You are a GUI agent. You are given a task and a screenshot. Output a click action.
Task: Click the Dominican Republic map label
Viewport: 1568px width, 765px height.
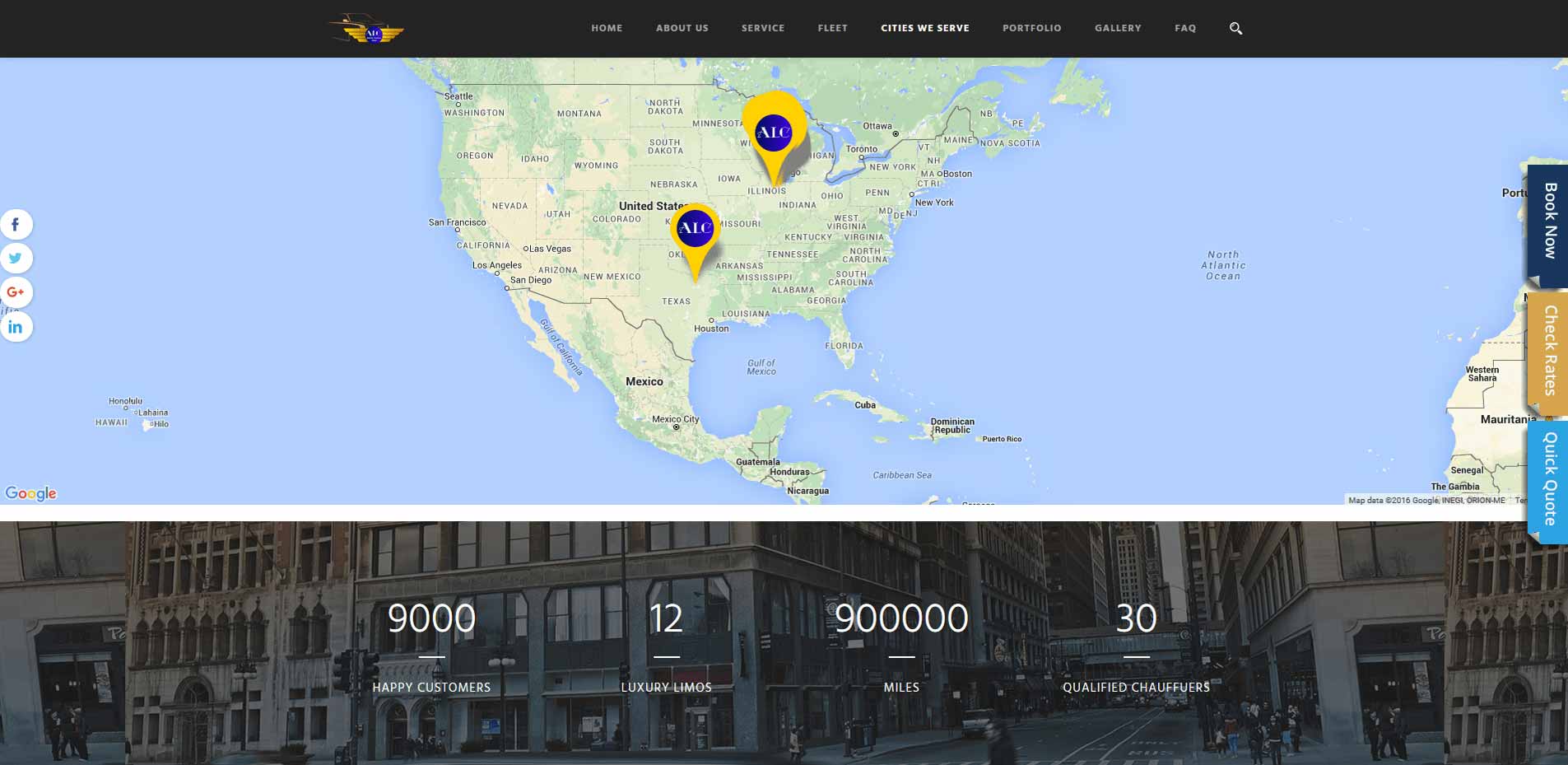pyautogui.click(x=952, y=426)
